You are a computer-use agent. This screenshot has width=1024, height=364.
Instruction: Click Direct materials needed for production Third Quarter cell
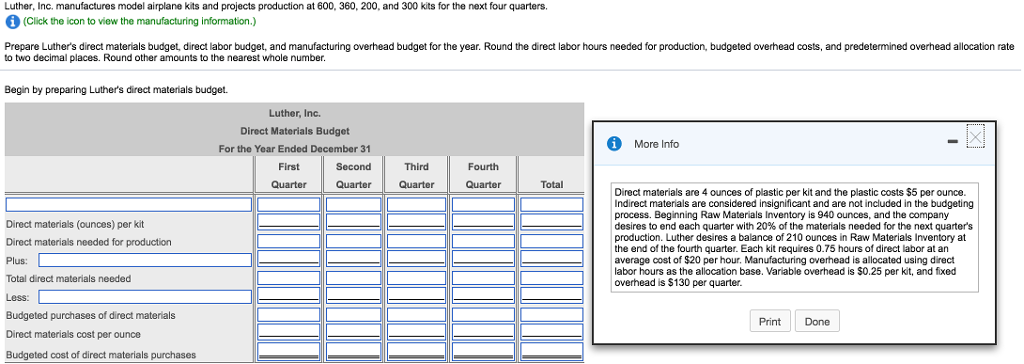(x=416, y=241)
